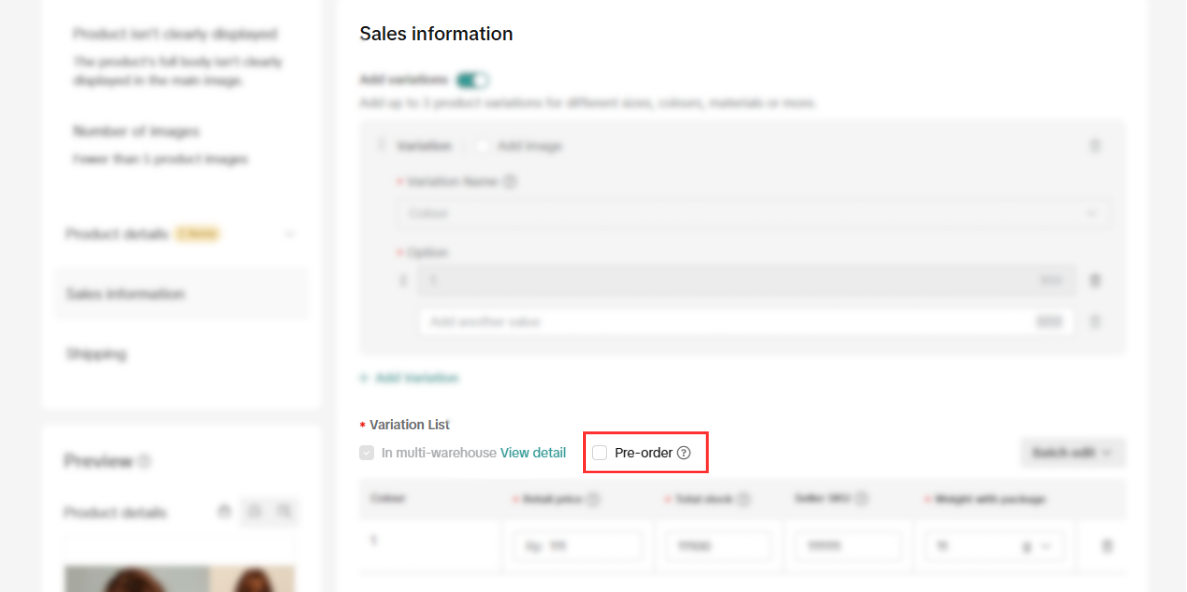Screen dimensions: 1187x592
Task: Click the Retail price help icon
Action: (593, 499)
